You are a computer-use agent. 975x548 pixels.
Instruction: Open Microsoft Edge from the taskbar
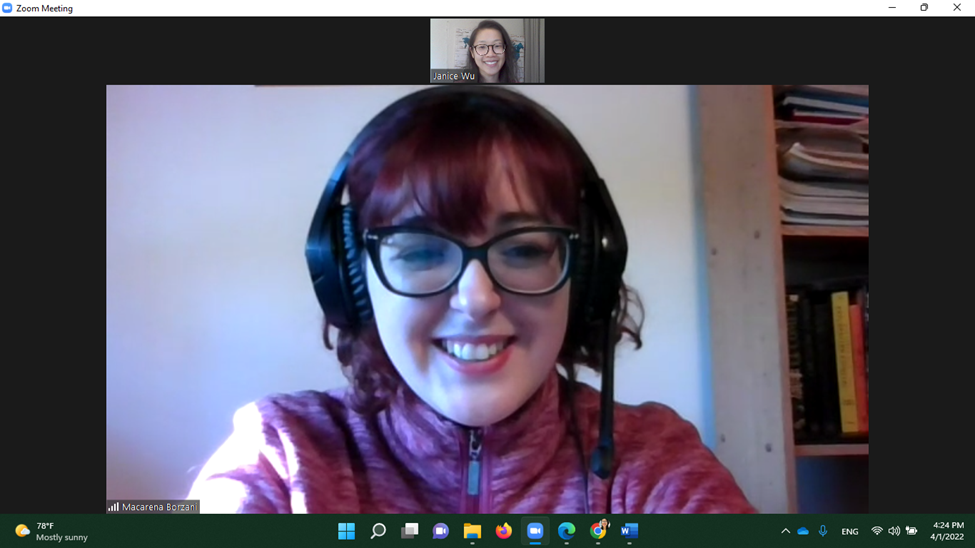tap(567, 531)
